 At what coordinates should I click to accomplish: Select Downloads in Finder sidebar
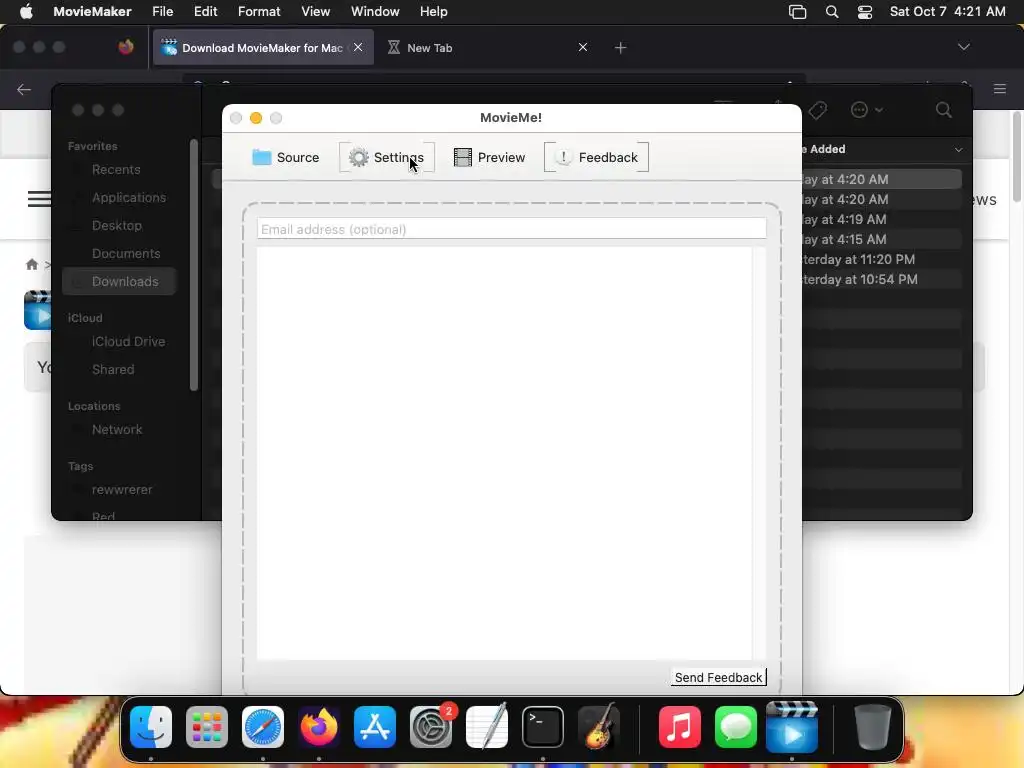pyautogui.click(x=120, y=281)
